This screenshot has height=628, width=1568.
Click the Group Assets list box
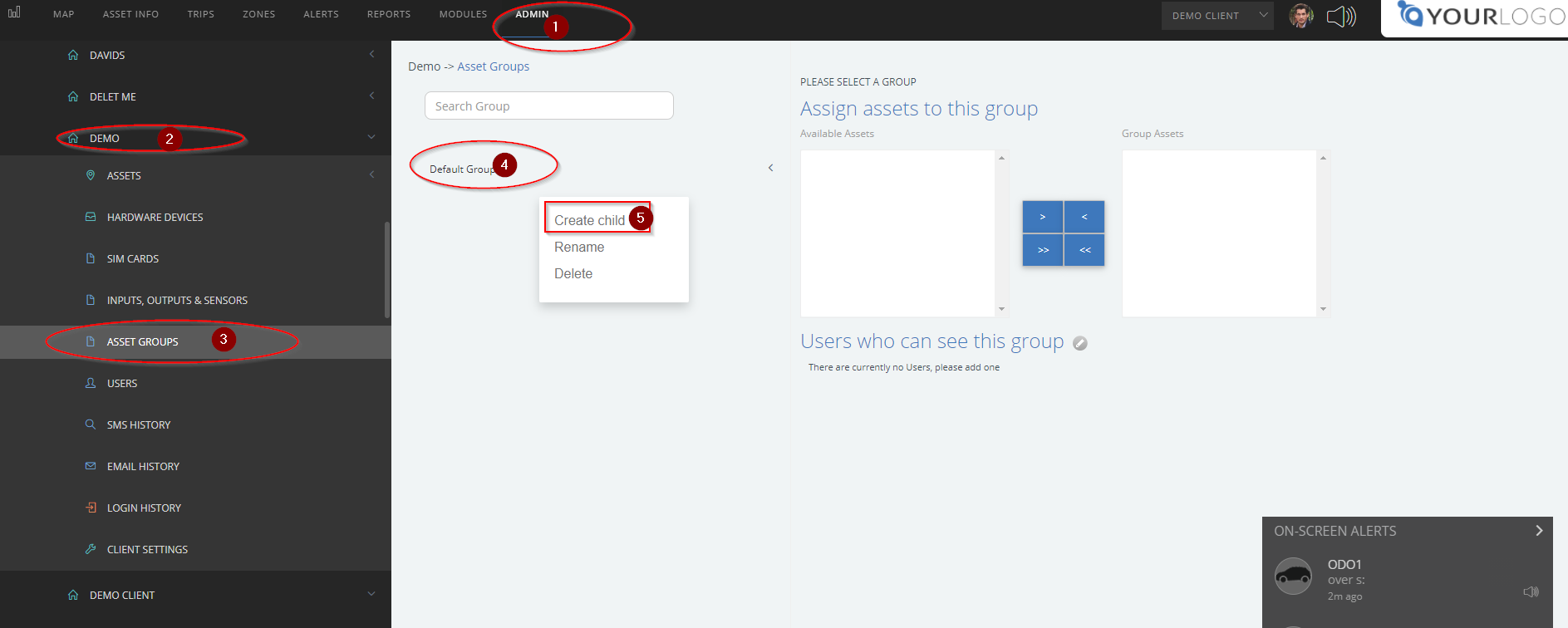point(1219,233)
